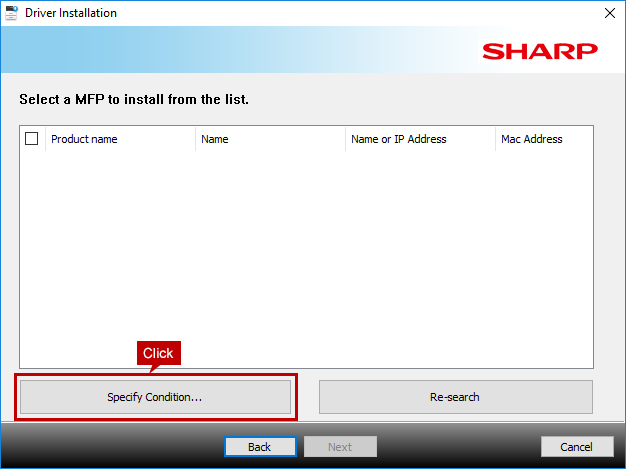Click the Mac Address column header
The image size is (626, 469).
pos(545,139)
